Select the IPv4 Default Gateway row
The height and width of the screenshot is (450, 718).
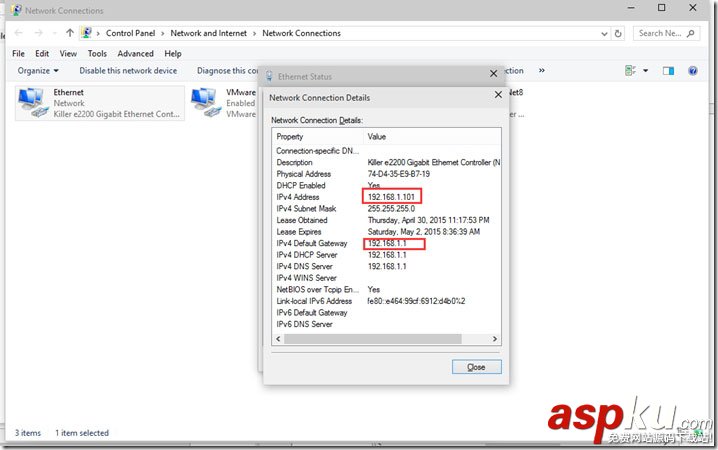(x=387, y=244)
